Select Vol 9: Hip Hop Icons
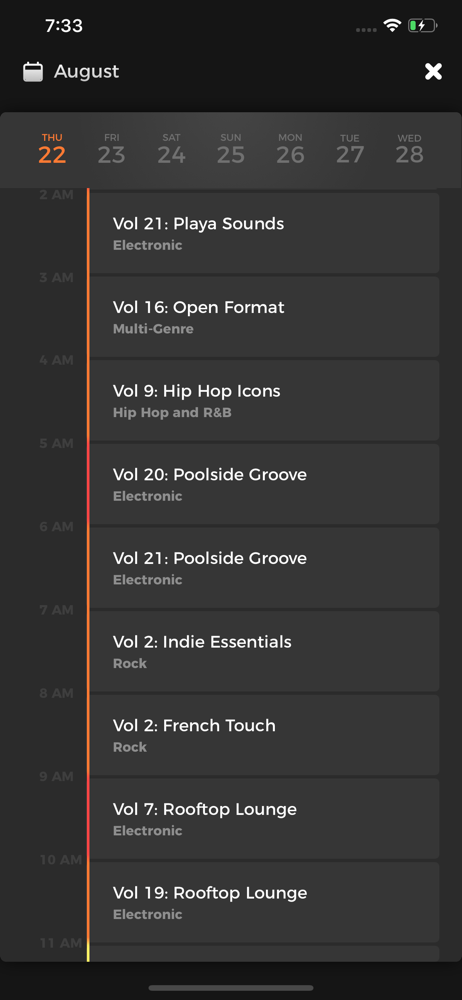This screenshot has height=1000, width=462. point(264,401)
